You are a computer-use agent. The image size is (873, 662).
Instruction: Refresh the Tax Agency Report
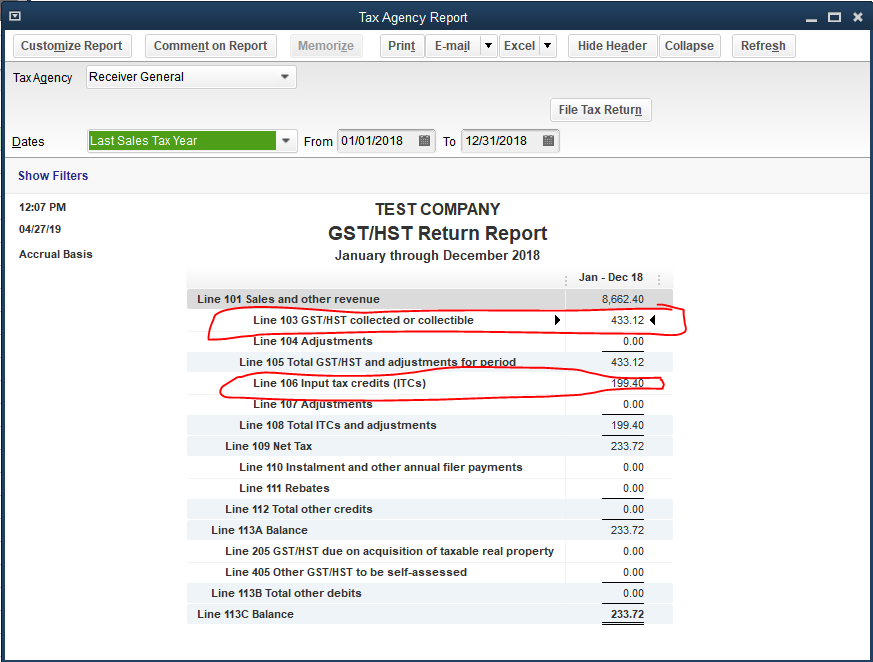763,45
